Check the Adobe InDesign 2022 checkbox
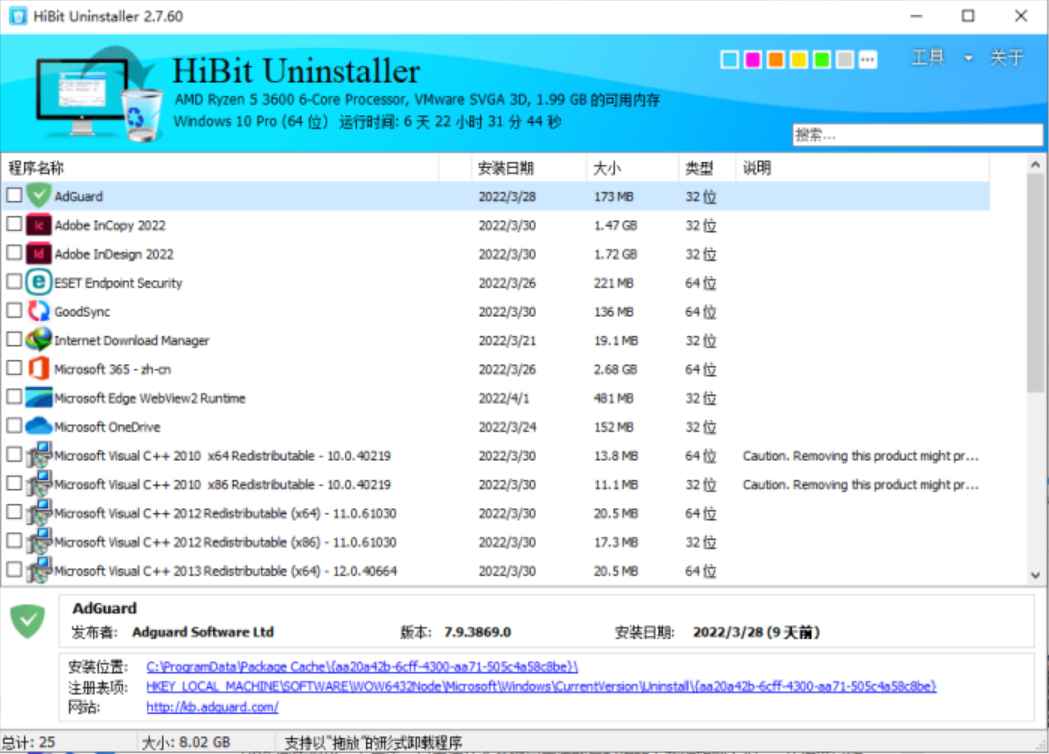 coord(14,254)
